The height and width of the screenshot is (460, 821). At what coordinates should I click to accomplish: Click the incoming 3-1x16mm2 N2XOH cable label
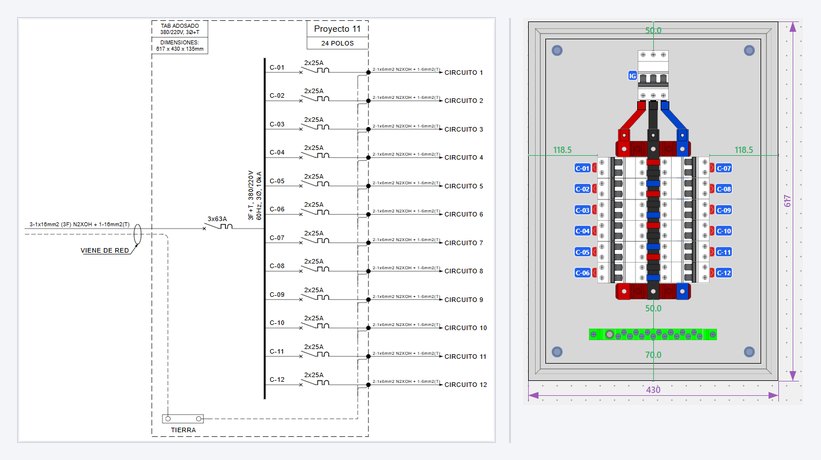click(79, 225)
